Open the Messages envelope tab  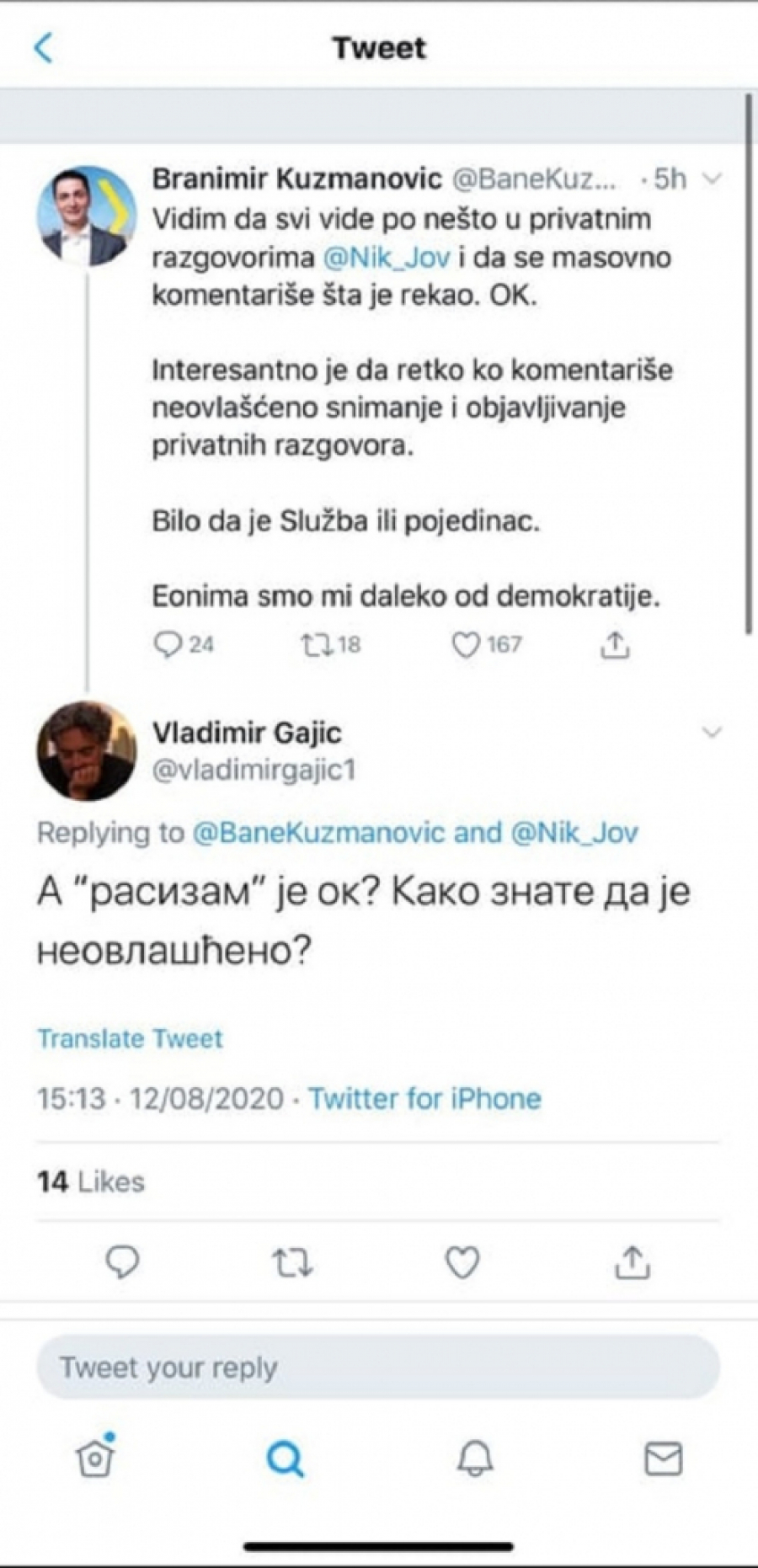664,1458
